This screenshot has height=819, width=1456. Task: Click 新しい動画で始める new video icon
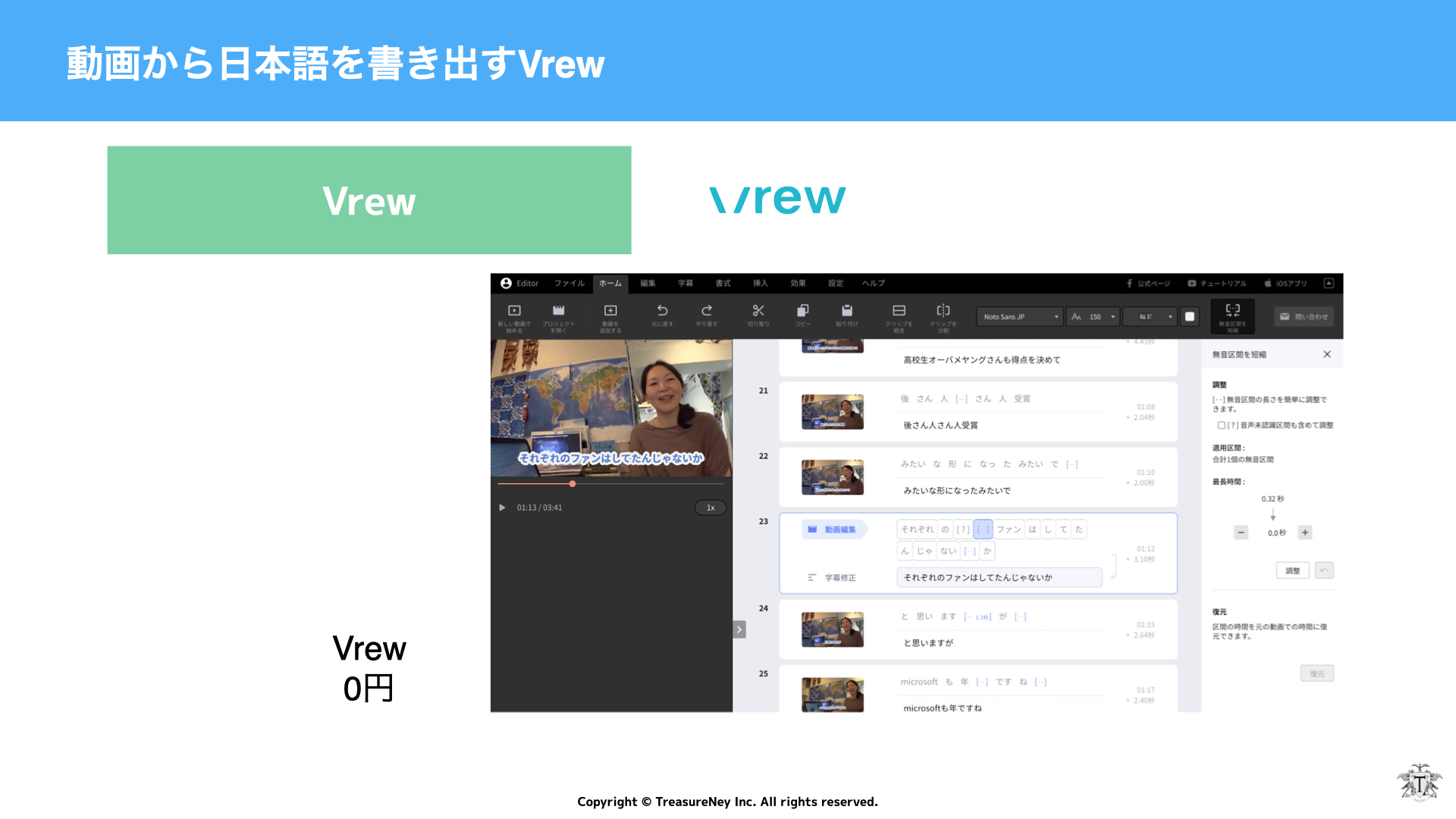514,311
